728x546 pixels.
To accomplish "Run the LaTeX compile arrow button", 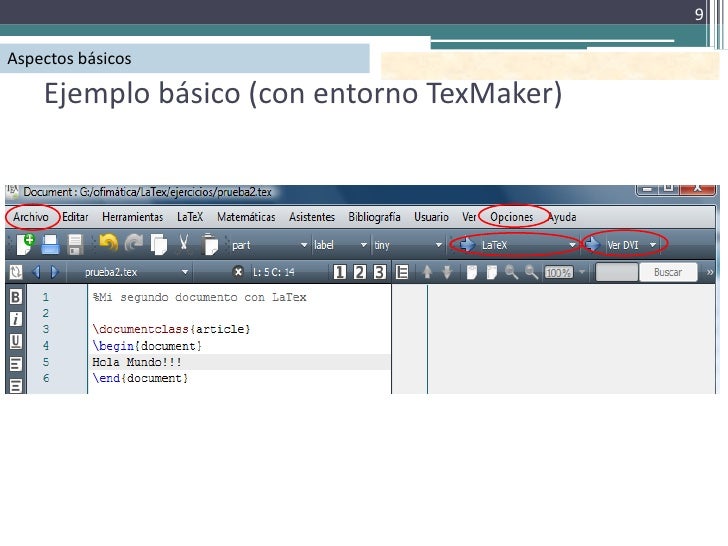I will pyautogui.click(x=467, y=244).
